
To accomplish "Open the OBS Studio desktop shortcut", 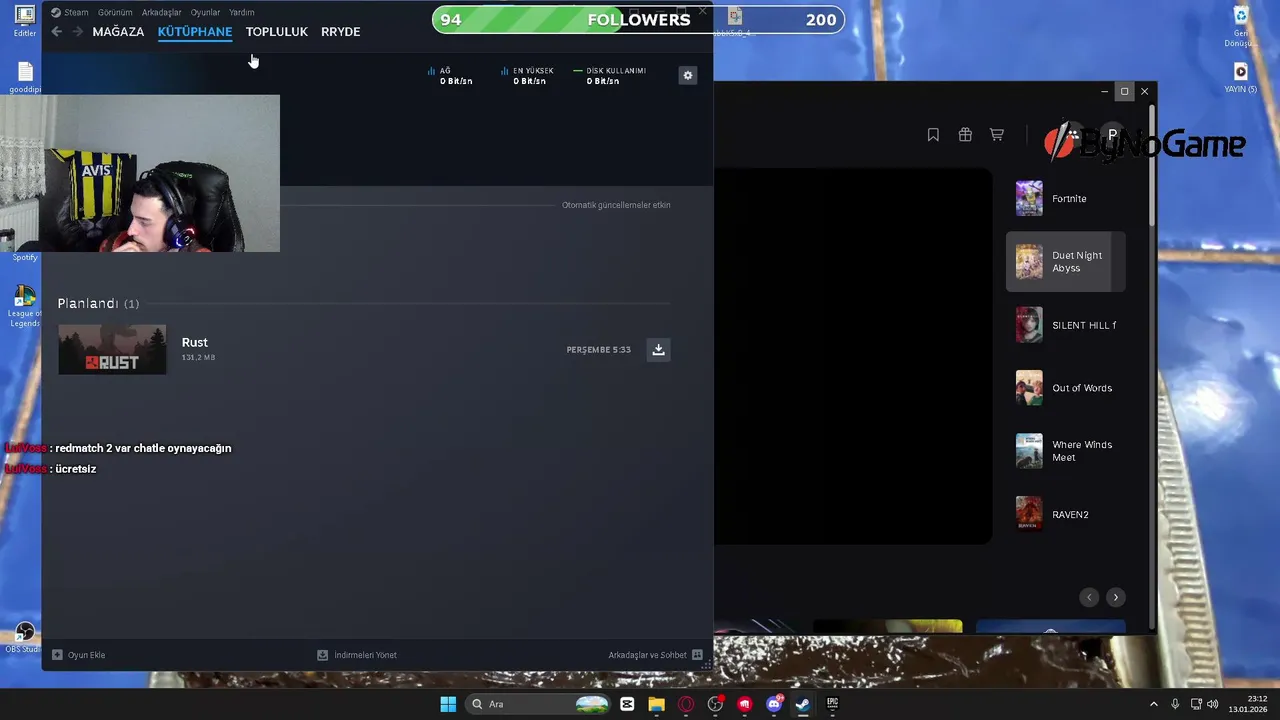I will 24,638.
